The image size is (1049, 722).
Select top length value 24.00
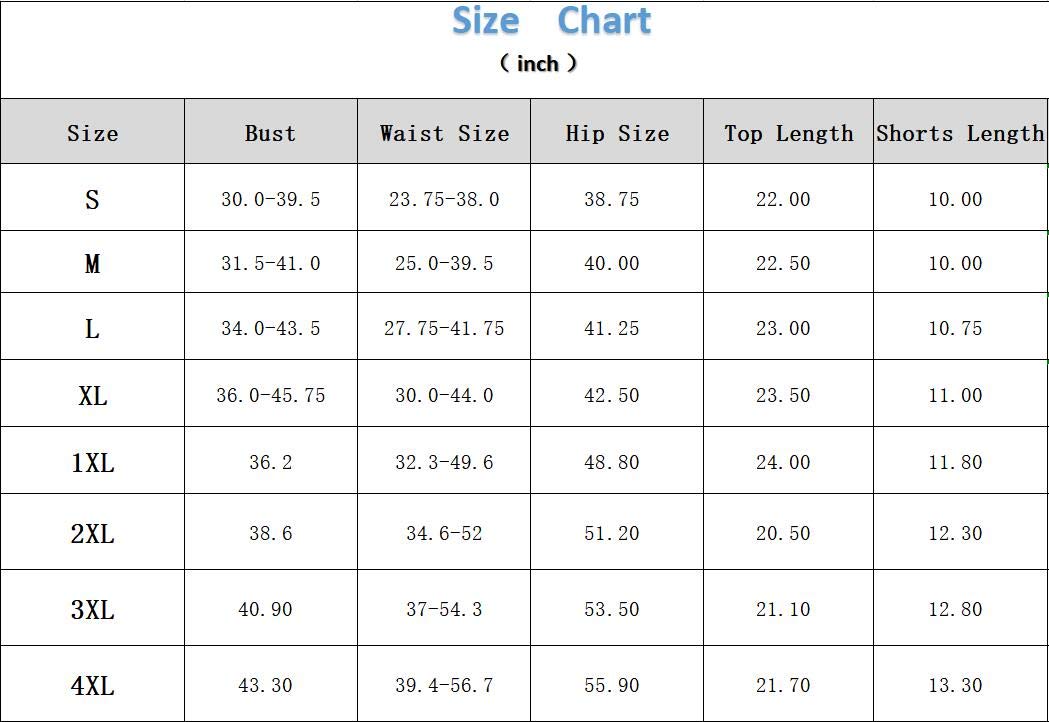coord(783,462)
